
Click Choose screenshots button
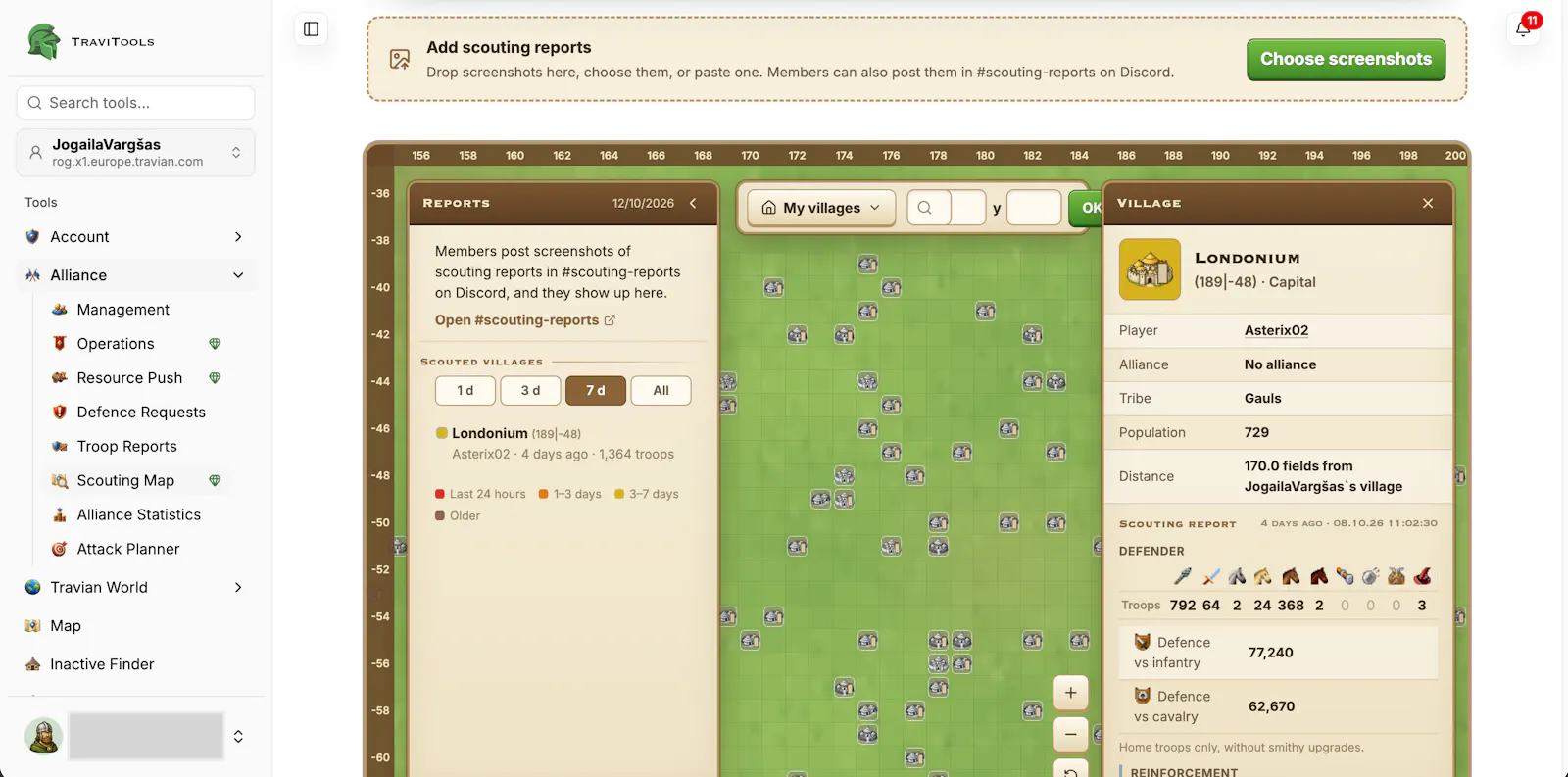[x=1346, y=59]
